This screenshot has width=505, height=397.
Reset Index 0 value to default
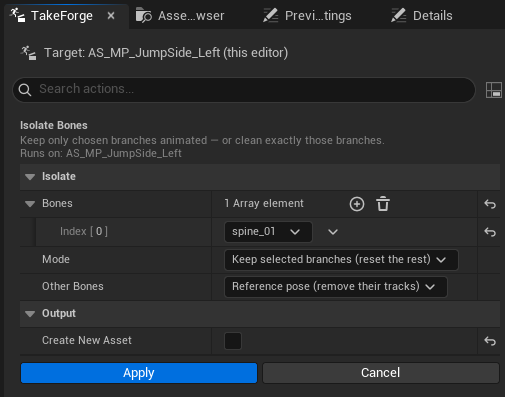coord(490,232)
